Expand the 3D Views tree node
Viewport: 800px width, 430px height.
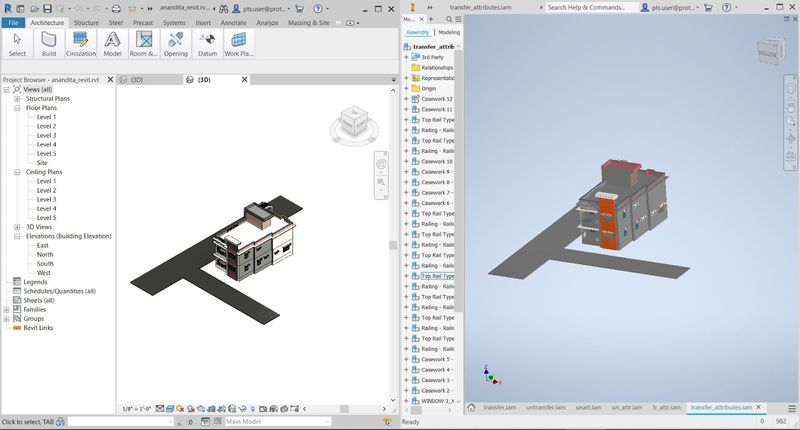(17, 227)
